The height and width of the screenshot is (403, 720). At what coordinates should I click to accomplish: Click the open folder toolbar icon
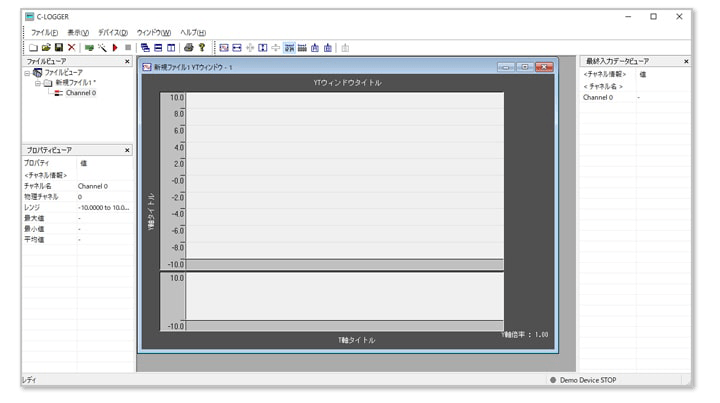pos(46,47)
